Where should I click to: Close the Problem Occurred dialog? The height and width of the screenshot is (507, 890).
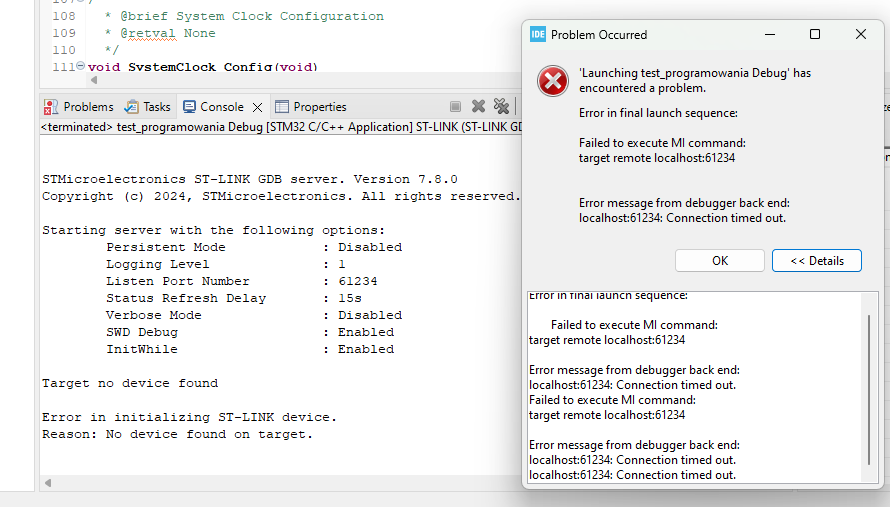[x=861, y=35]
